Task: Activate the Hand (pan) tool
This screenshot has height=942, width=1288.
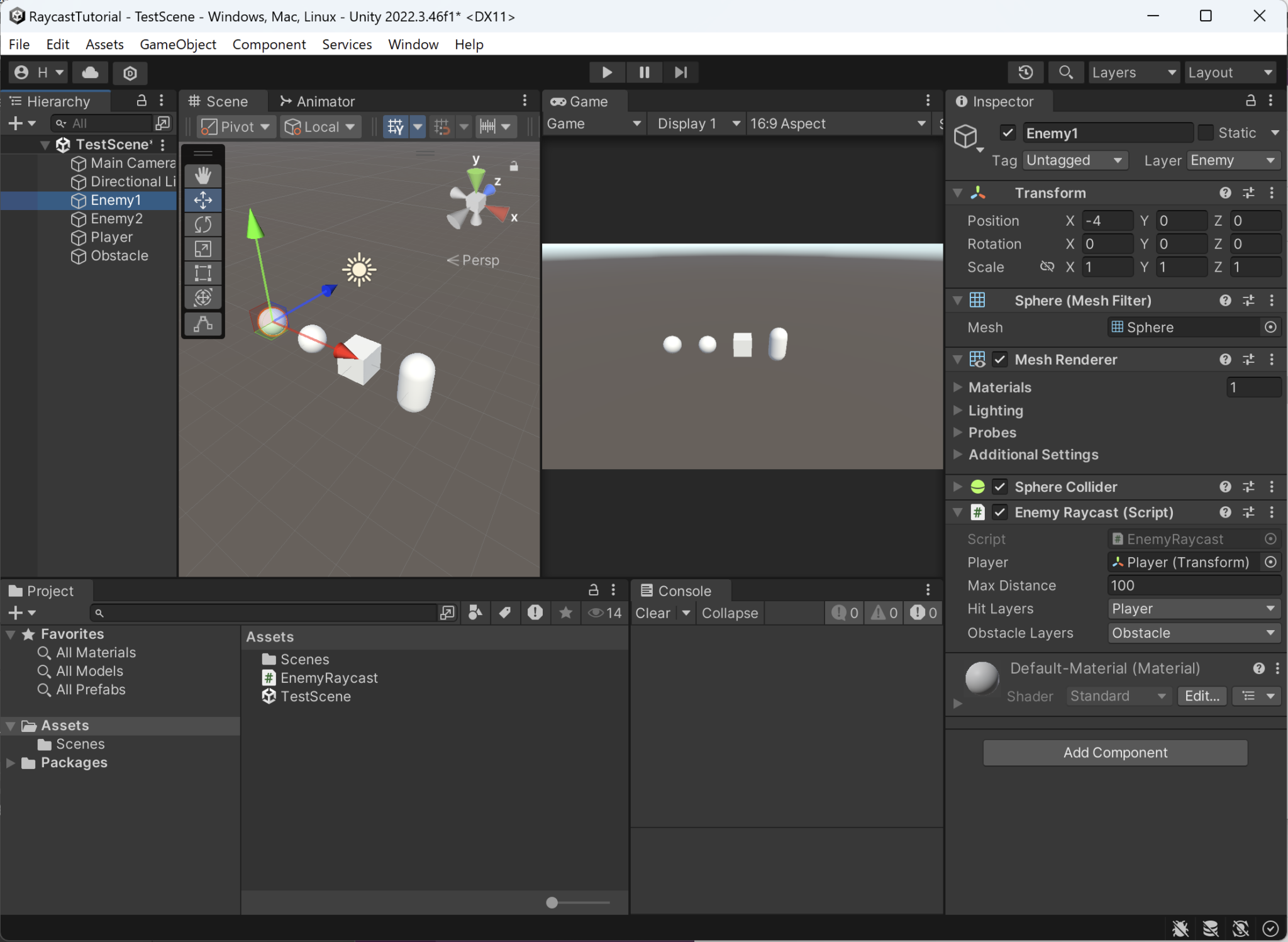Action: tap(203, 175)
